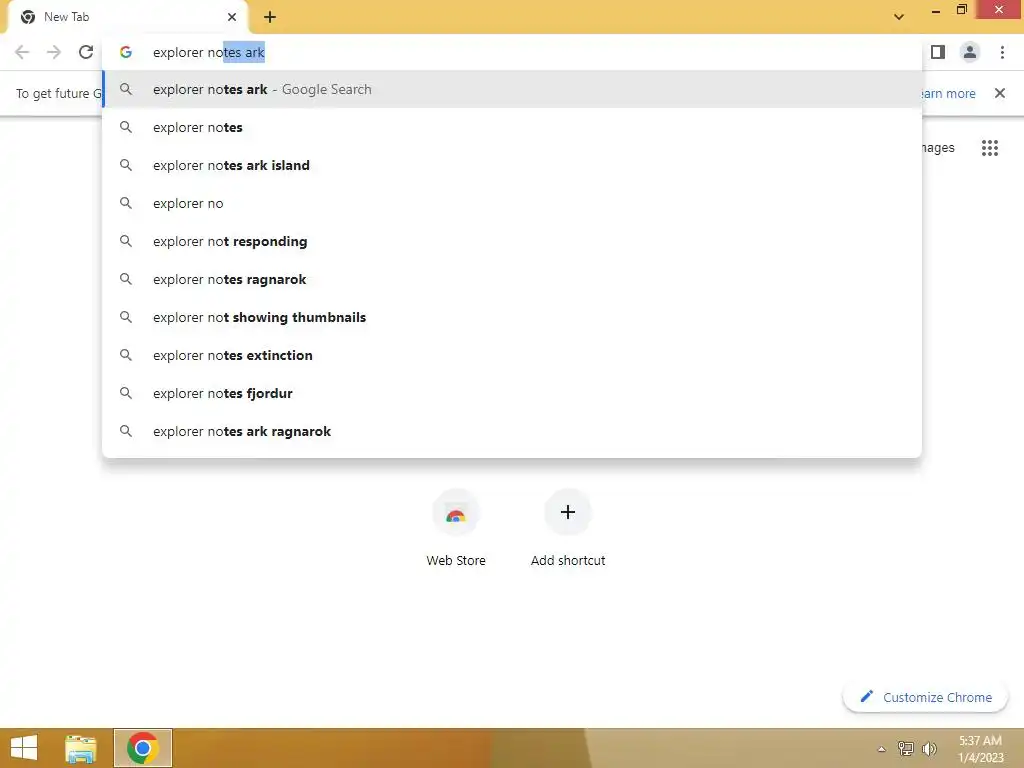Open a new tab with the plus button
The height and width of the screenshot is (768, 1024).
tap(270, 17)
